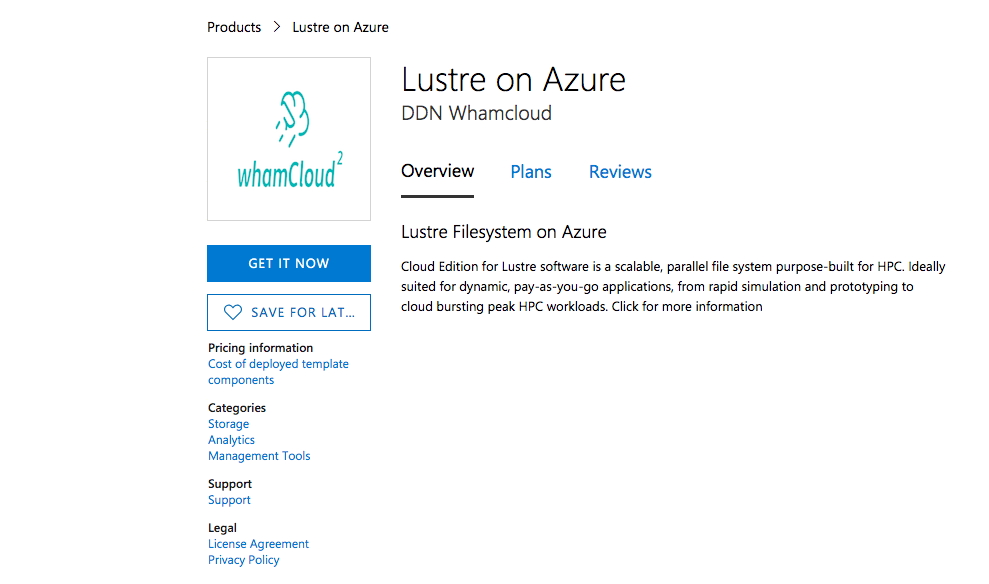Image resolution: width=989 pixels, height=584 pixels.
Task: Click the breadcrumb chevron after Products
Action: [x=276, y=27]
